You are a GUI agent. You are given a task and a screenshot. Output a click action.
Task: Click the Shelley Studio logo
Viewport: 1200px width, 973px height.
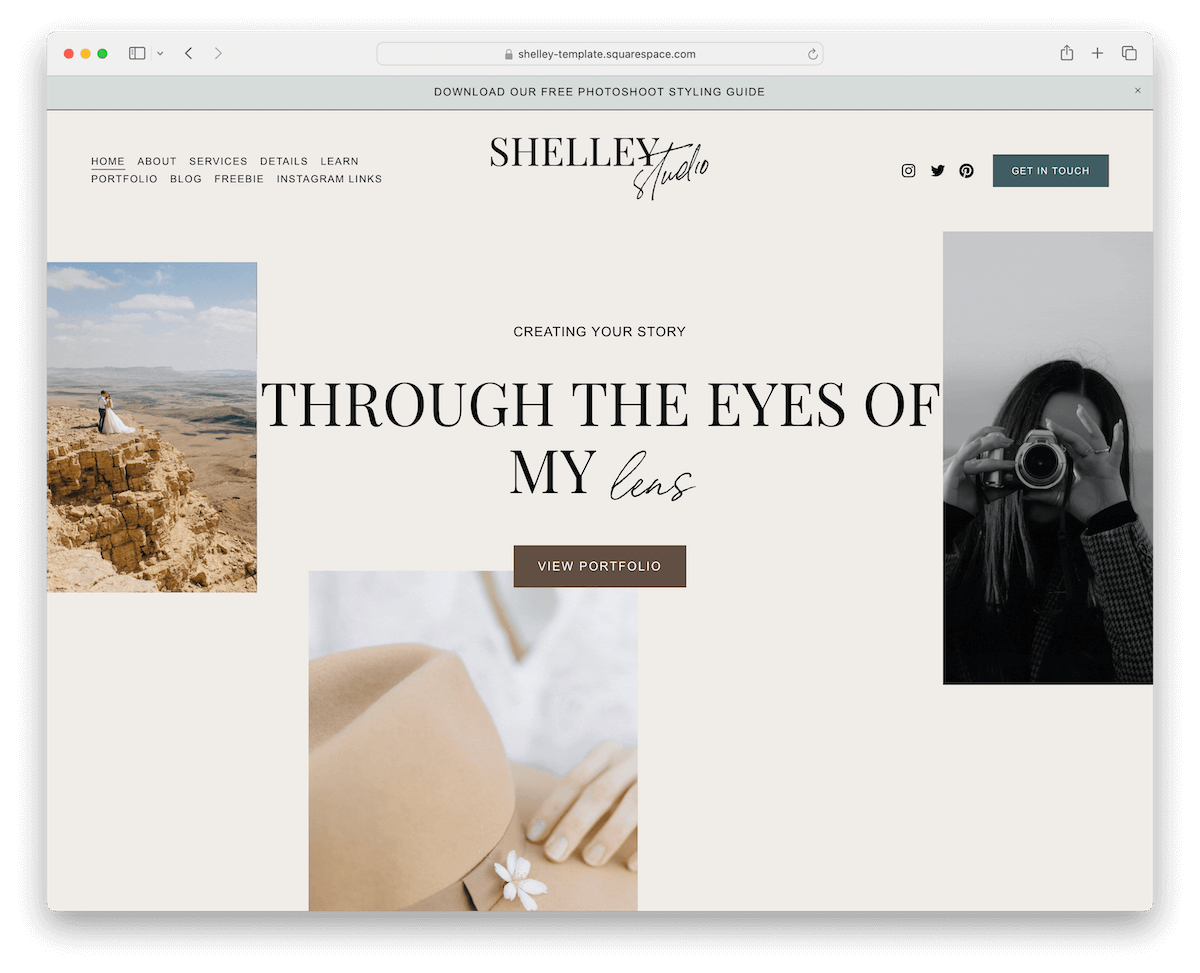pos(599,166)
